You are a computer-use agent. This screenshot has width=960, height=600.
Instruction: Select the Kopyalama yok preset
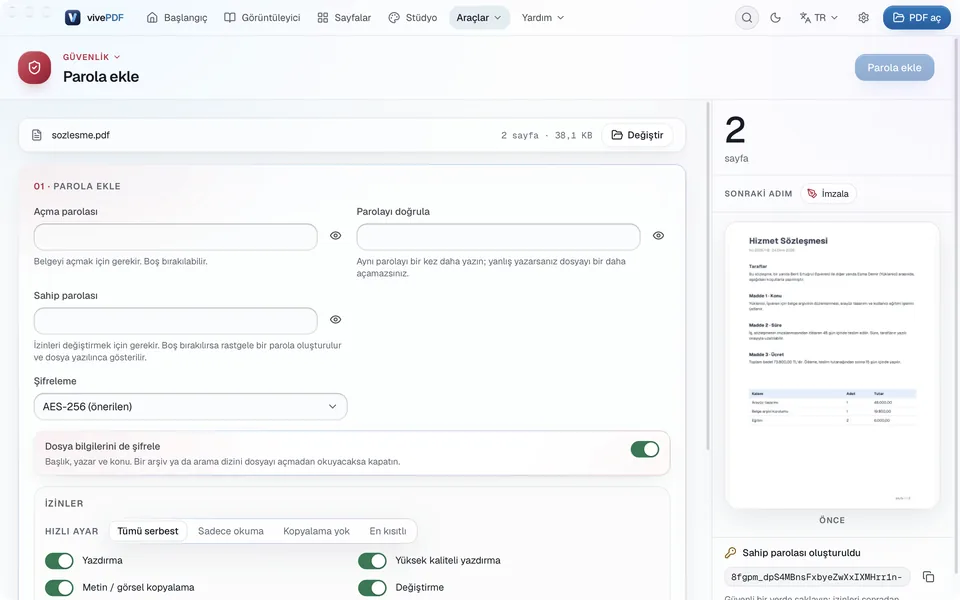(317, 531)
